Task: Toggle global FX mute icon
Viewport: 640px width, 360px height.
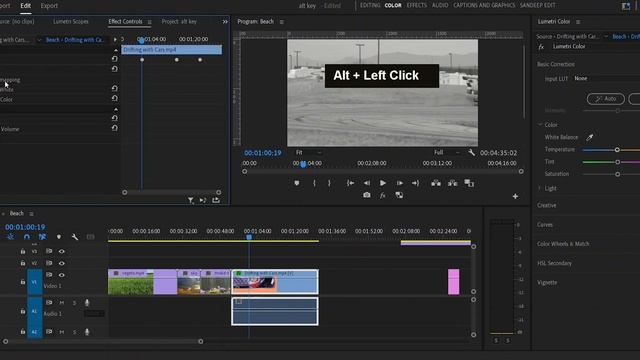Action: point(382,196)
